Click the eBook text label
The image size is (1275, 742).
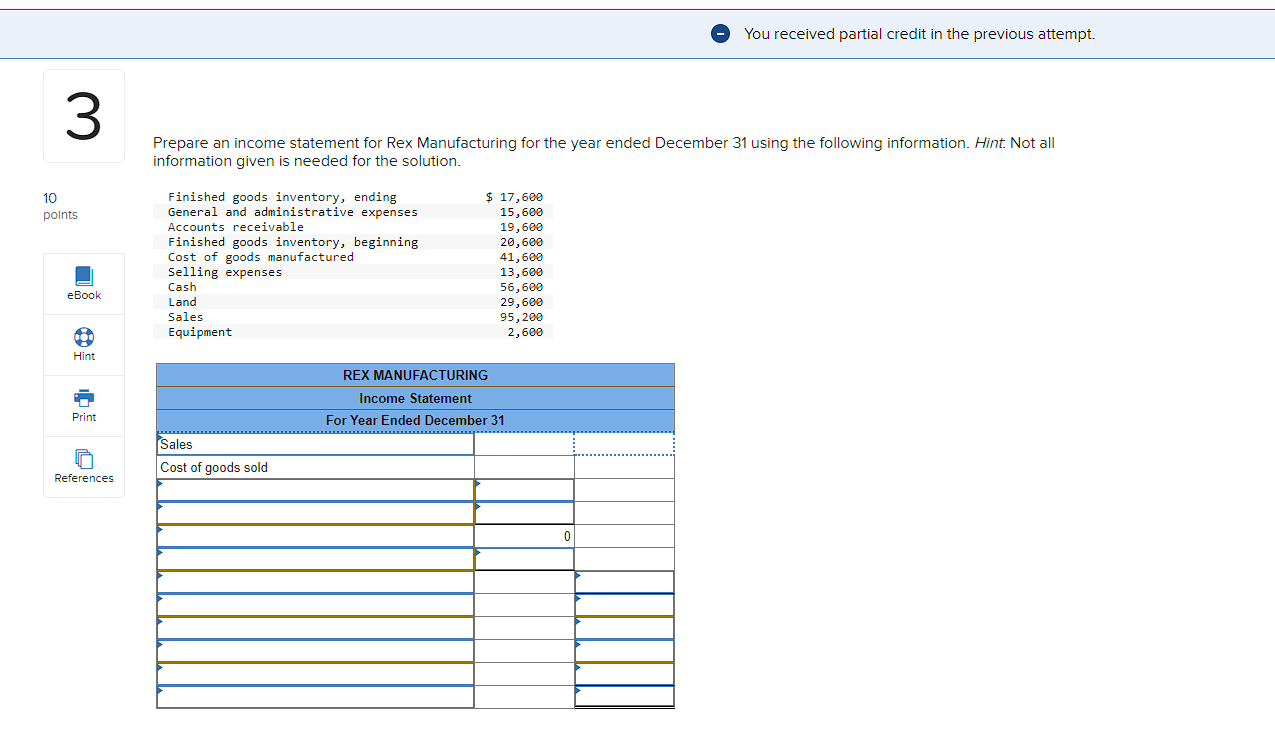click(83, 295)
